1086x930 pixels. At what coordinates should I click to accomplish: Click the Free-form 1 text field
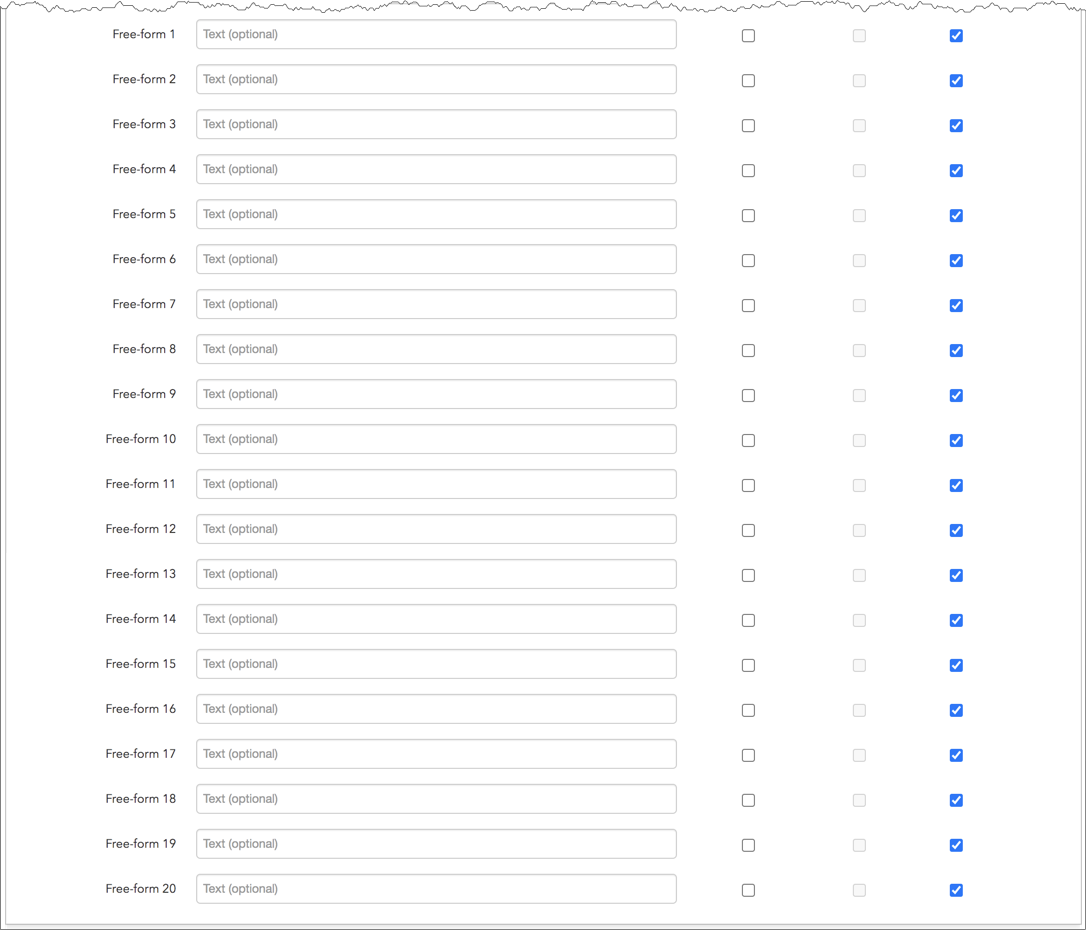point(436,35)
